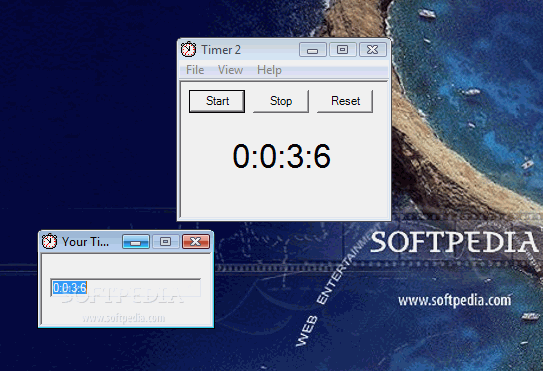
Task: Maximize the Timer 2 window
Action: [342, 50]
